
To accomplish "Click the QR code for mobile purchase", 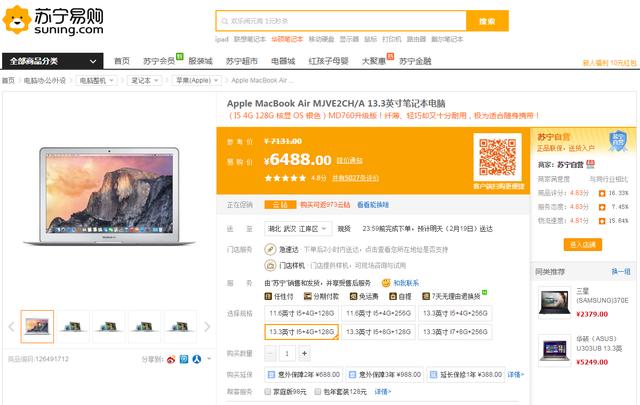I will [x=498, y=157].
